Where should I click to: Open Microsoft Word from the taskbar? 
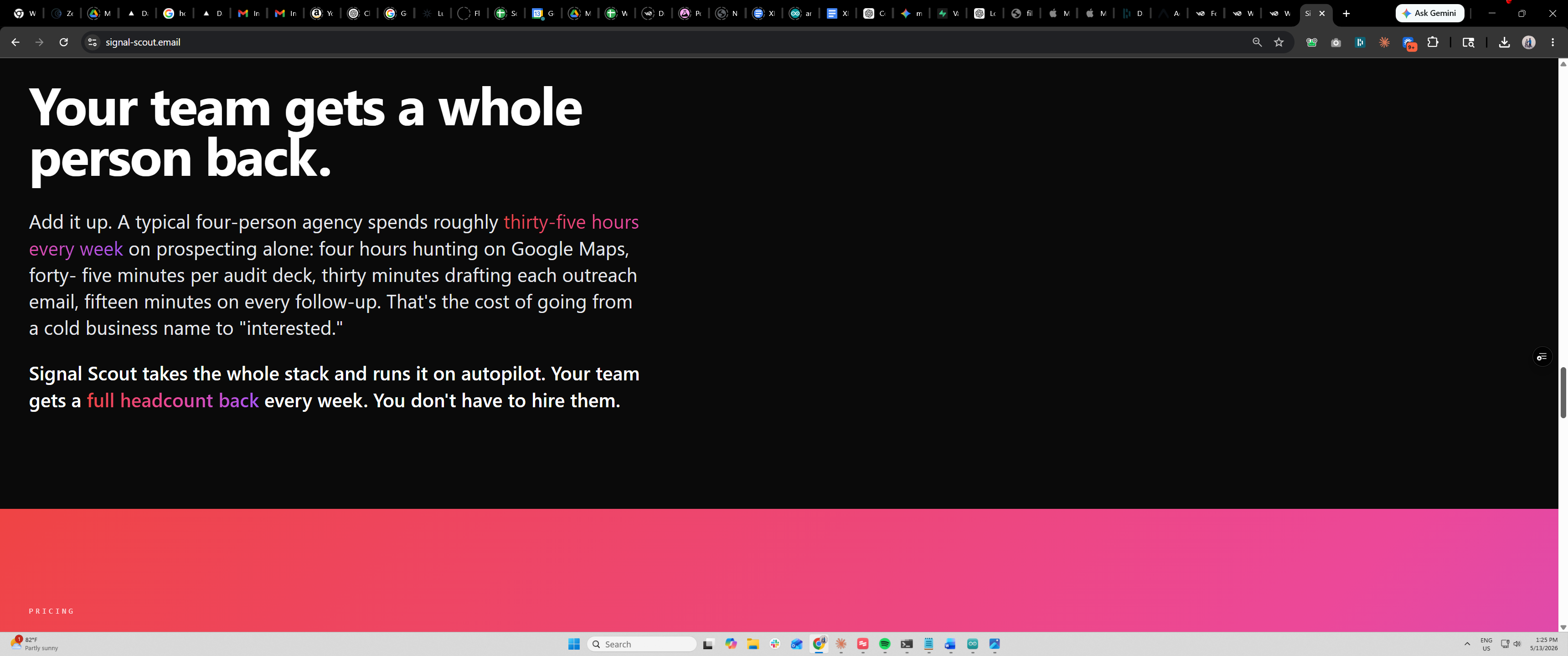tap(951, 644)
